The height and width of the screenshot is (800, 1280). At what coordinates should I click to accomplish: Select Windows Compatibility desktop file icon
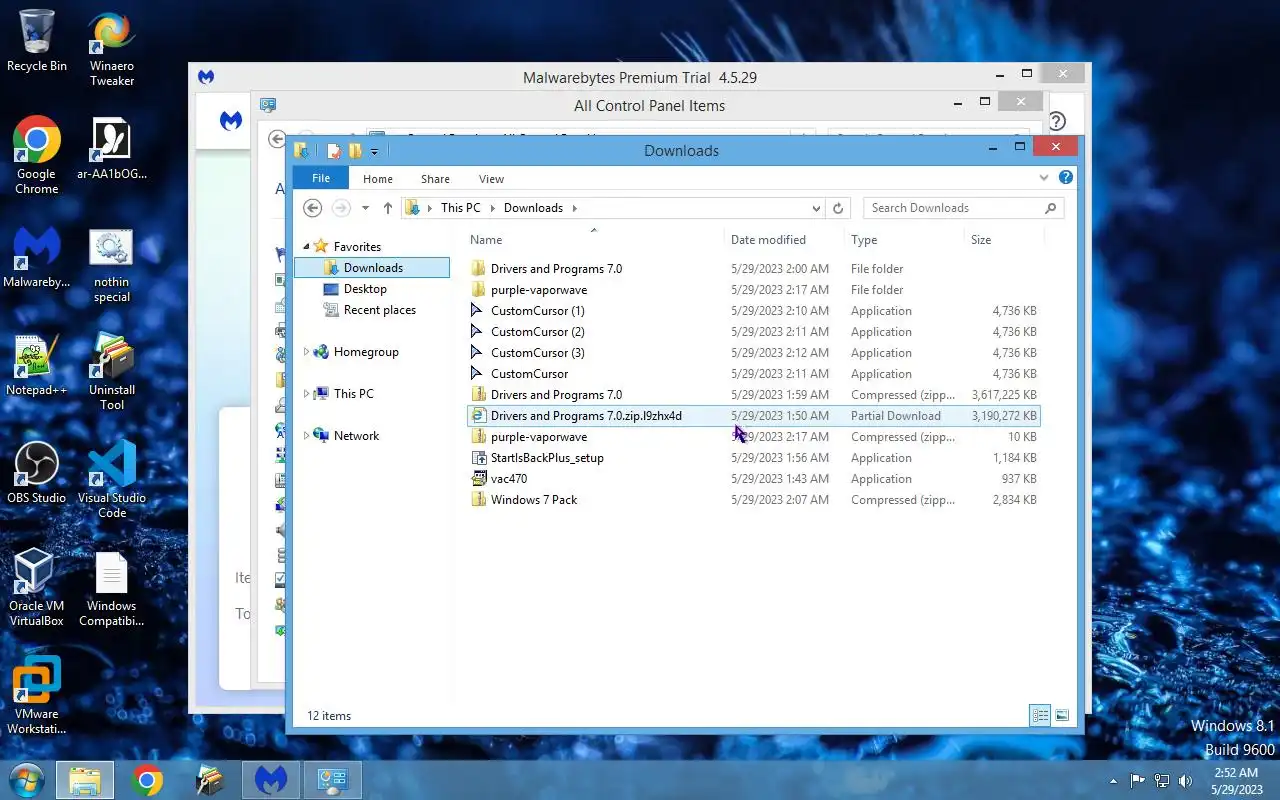pyautogui.click(x=112, y=588)
